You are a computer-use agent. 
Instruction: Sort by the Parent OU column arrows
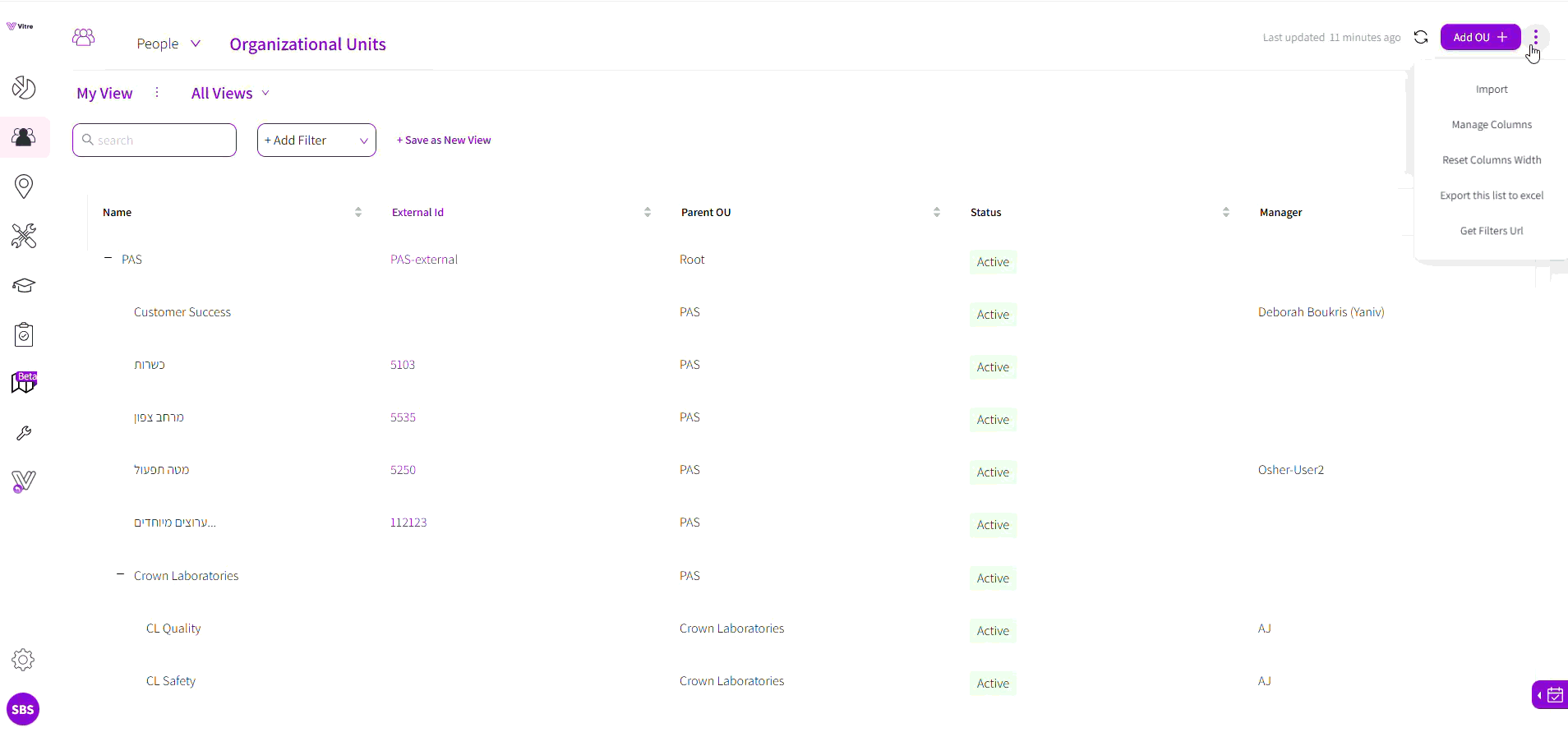point(937,212)
